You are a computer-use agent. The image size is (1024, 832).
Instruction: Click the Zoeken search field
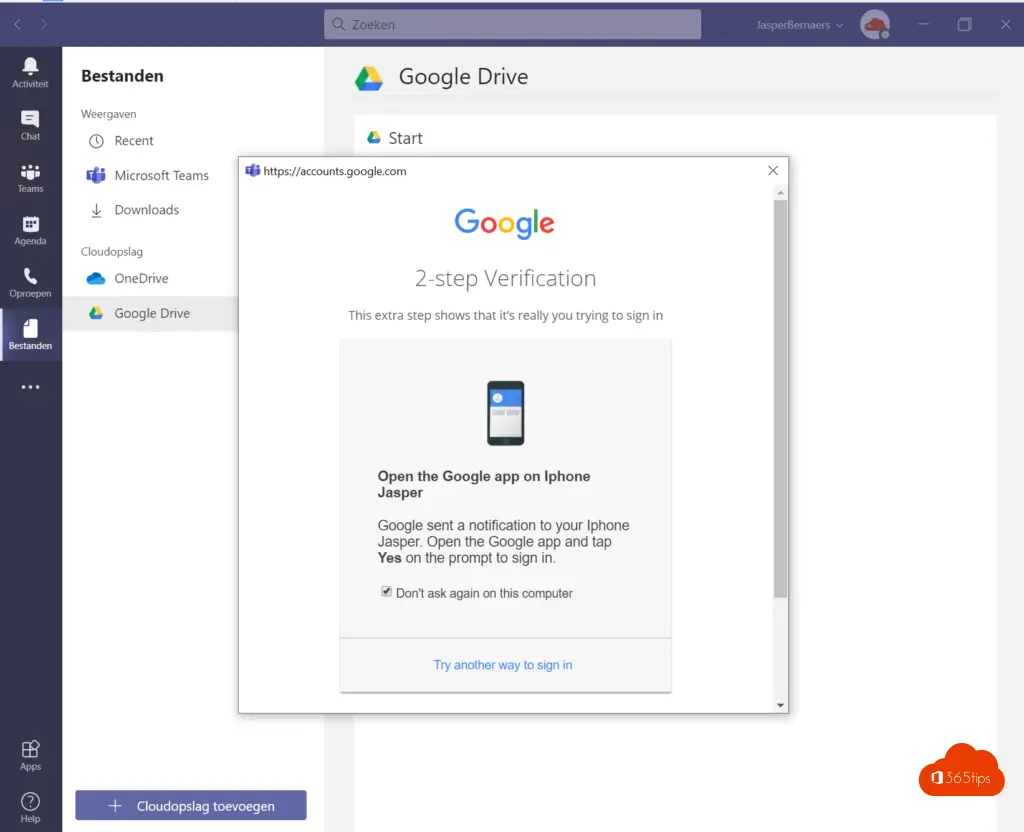(x=513, y=24)
